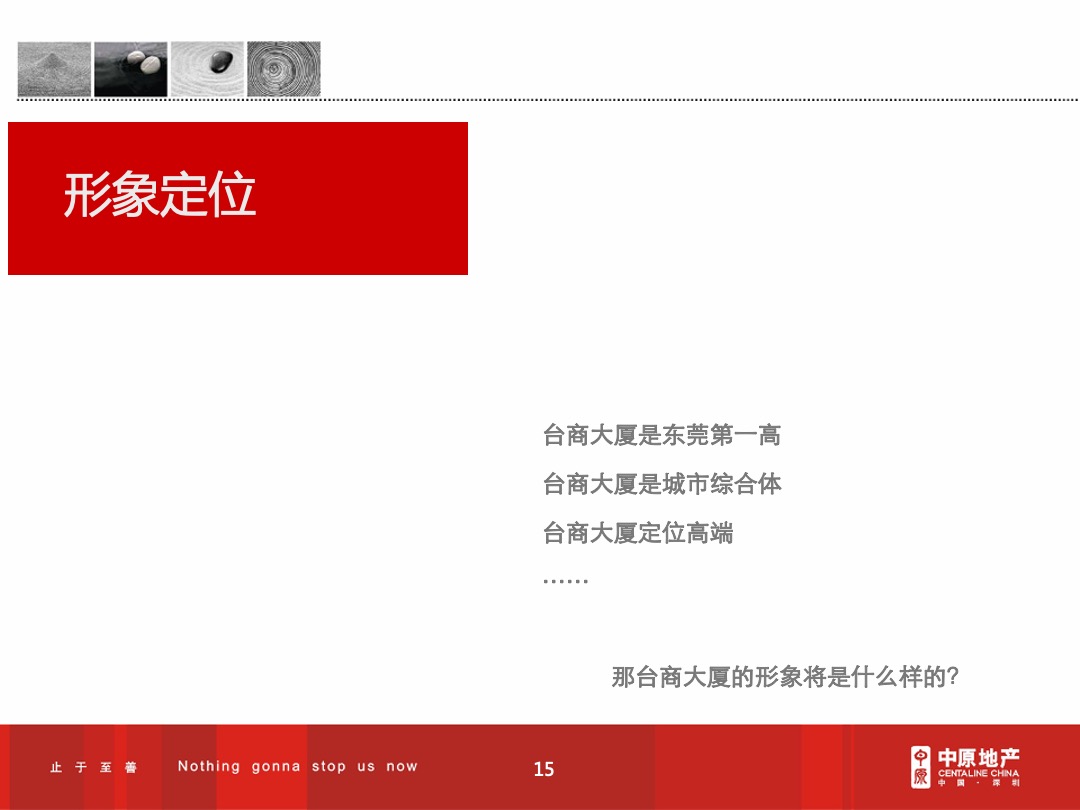The height and width of the screenshot is (810, 1080).
Task: Open the 'Nothing gonna stop us now' slogan
Action: [x=297, y=766]
